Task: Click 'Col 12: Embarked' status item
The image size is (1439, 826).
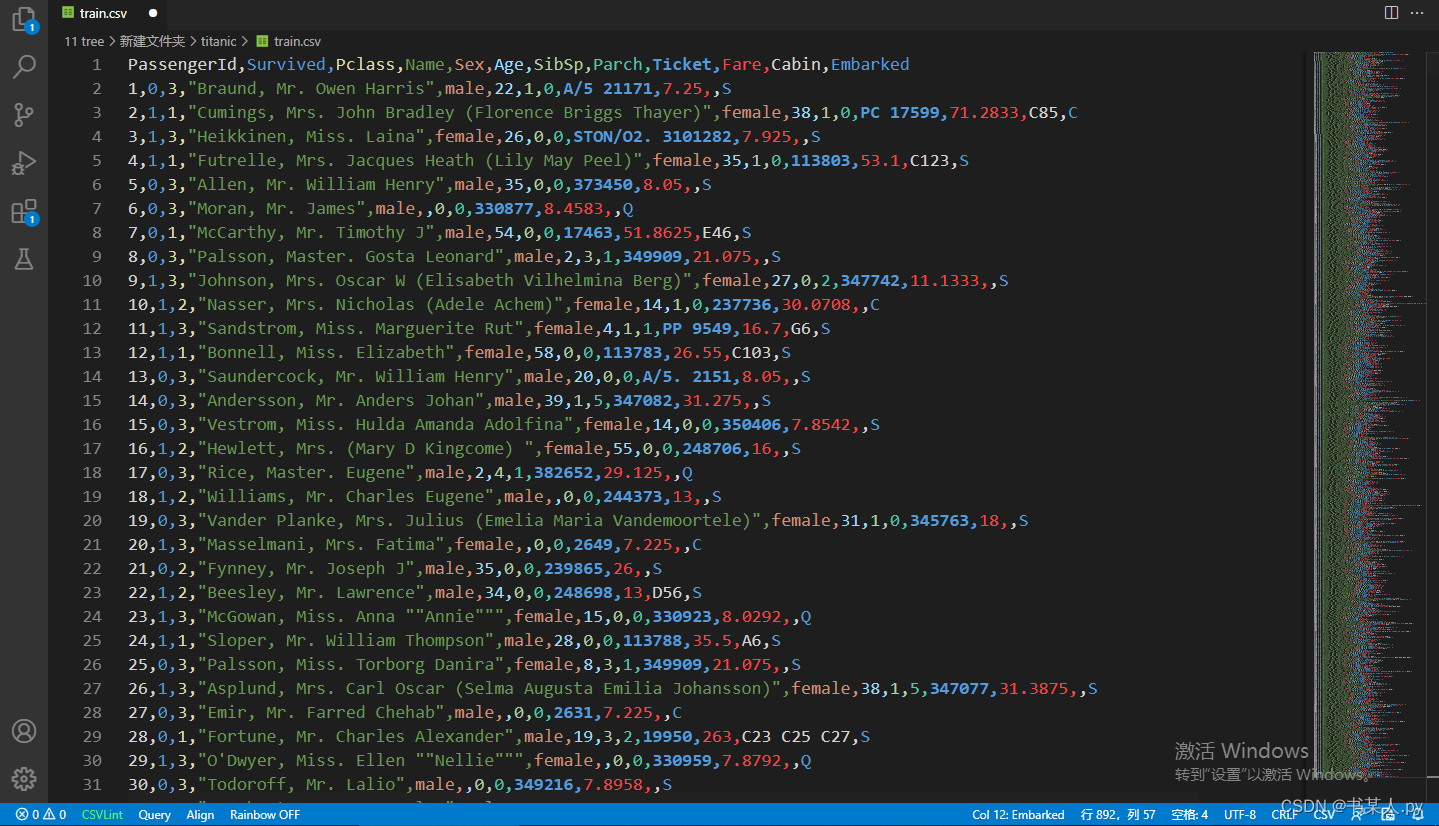Action: [1018, 815]
